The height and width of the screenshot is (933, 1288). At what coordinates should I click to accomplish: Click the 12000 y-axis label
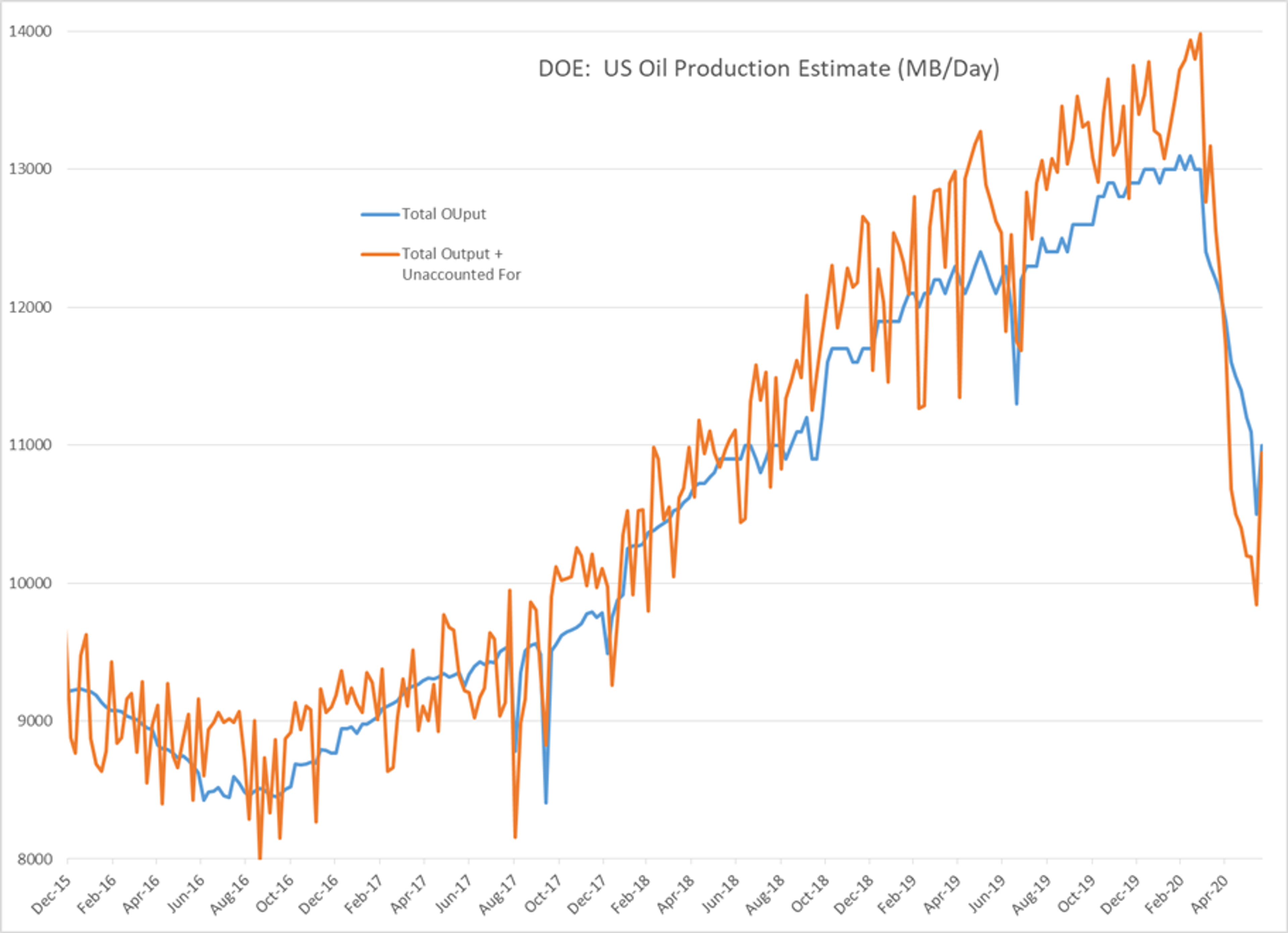30,307
